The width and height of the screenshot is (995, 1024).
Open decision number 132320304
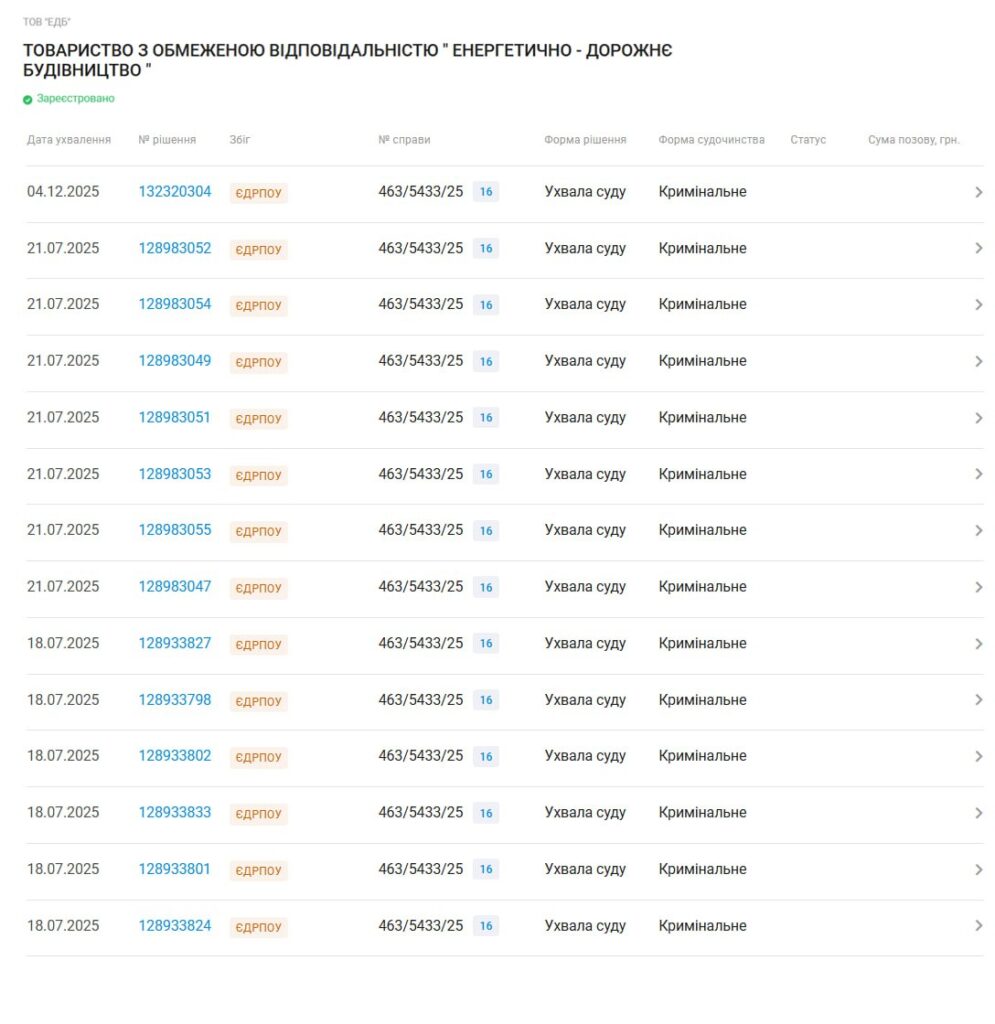[x=174, y=191]
